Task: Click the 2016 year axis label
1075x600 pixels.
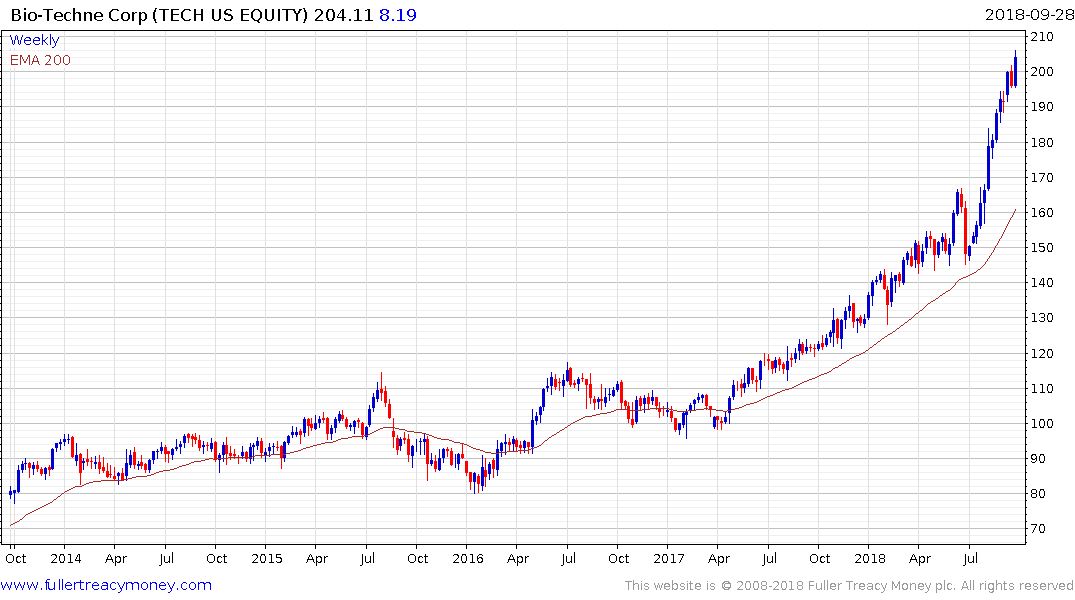Action: [x=468, y=558]
